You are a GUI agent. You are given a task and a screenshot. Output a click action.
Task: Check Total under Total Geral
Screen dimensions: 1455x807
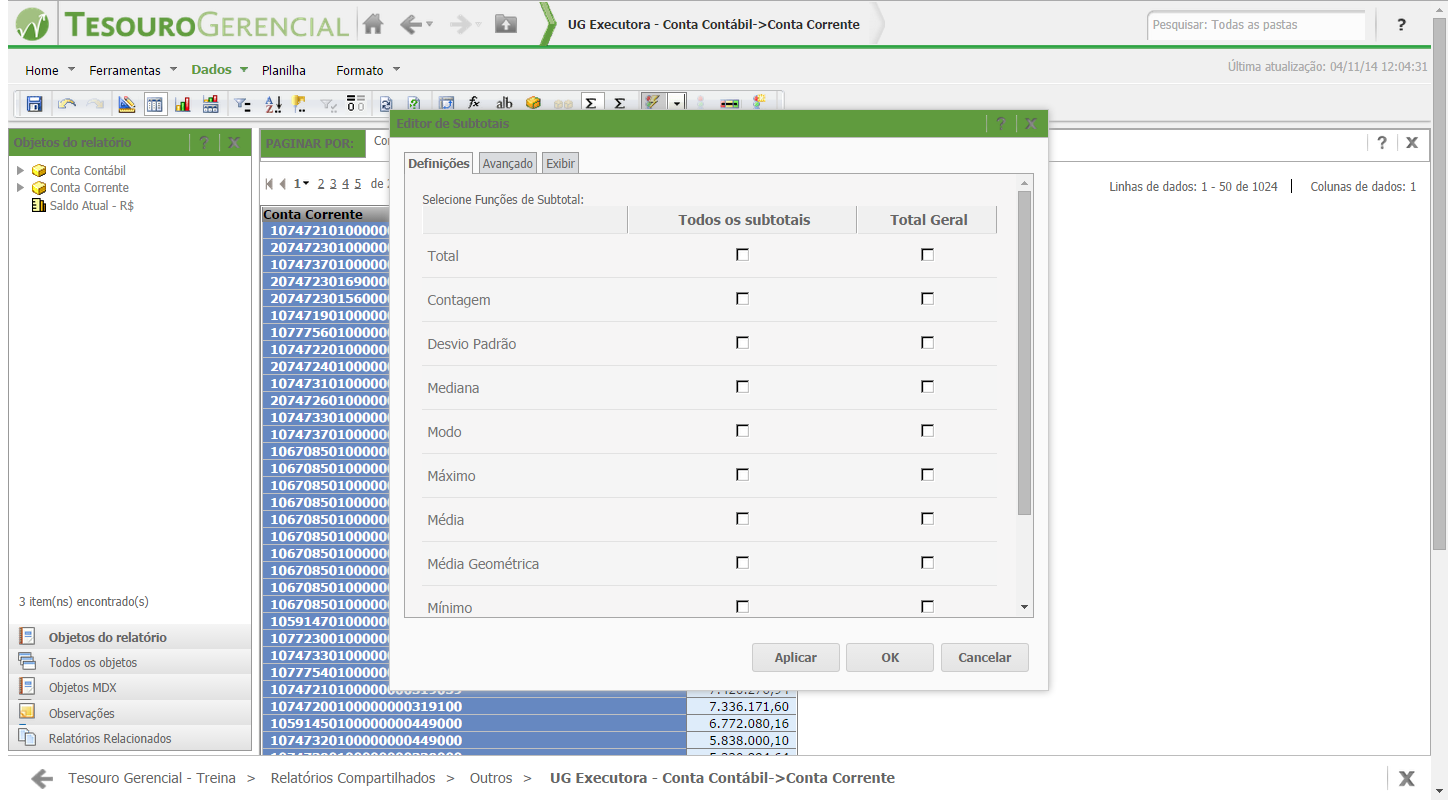[x=927, y=255]
